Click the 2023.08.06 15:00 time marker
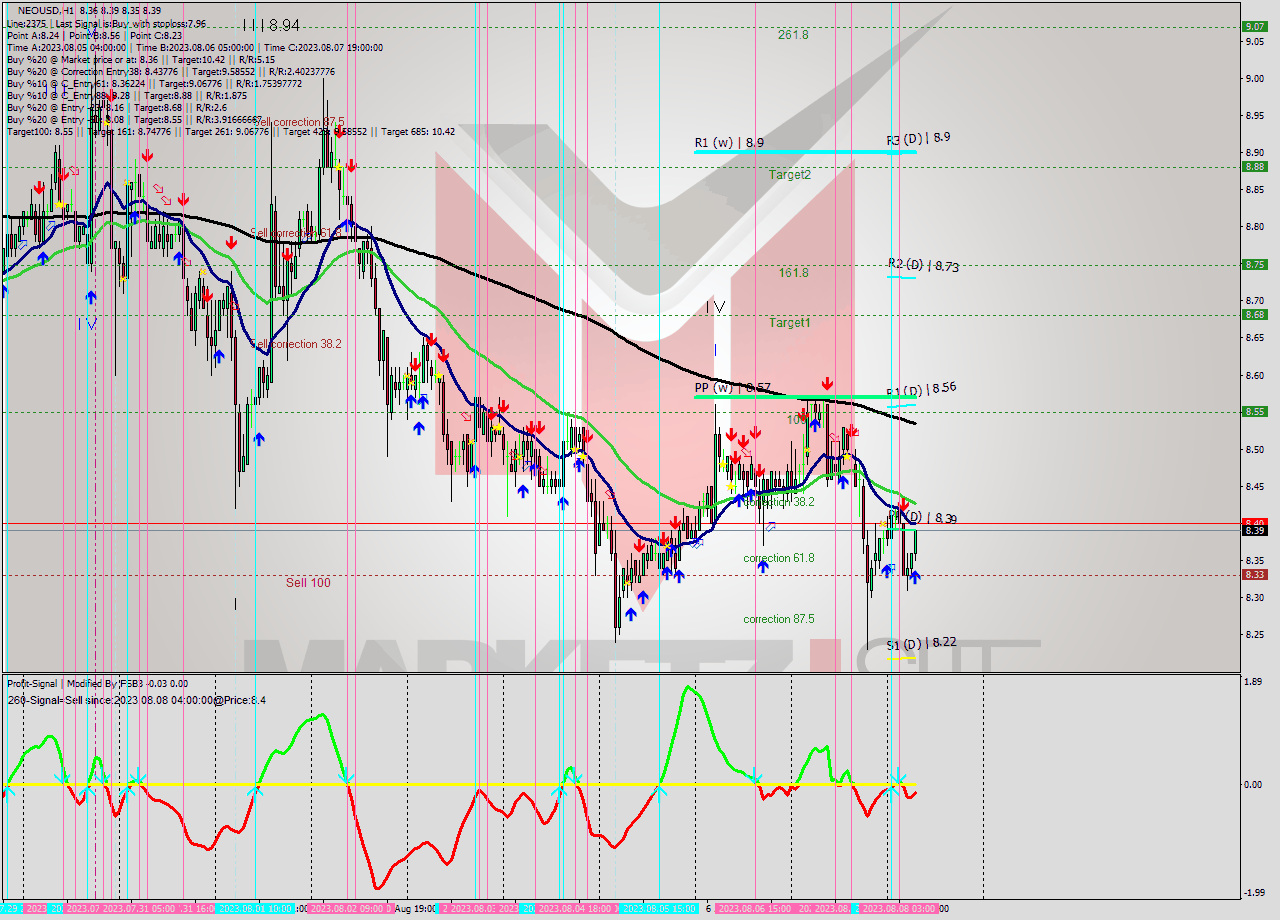This screenshot has width=1280, height=920. [x=753, y=908]
